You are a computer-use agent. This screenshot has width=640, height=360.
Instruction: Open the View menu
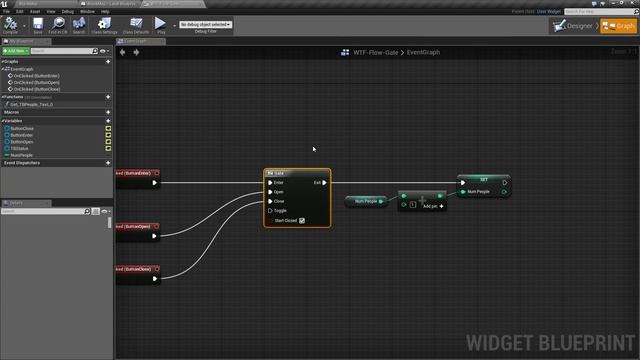[x=51, y=11]
